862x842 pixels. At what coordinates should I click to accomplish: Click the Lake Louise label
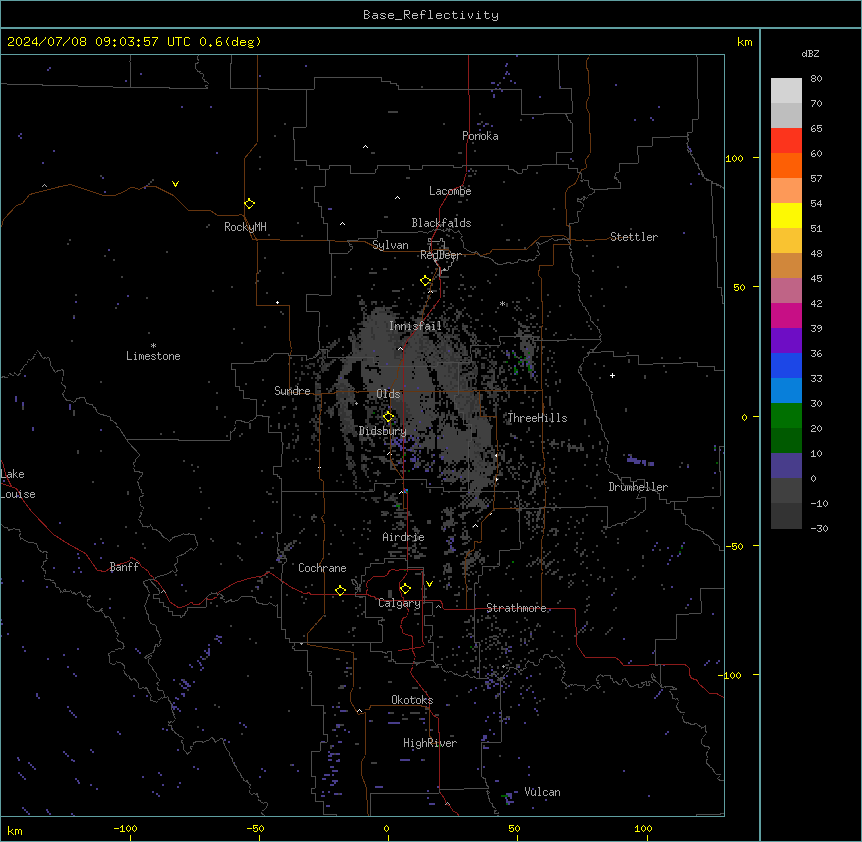coord(18,484)
